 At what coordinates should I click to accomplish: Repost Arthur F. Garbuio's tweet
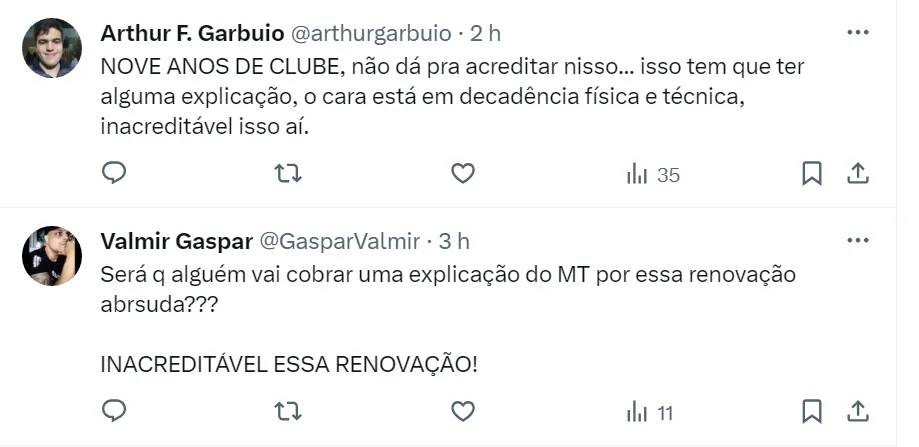(x=288, y=174)
